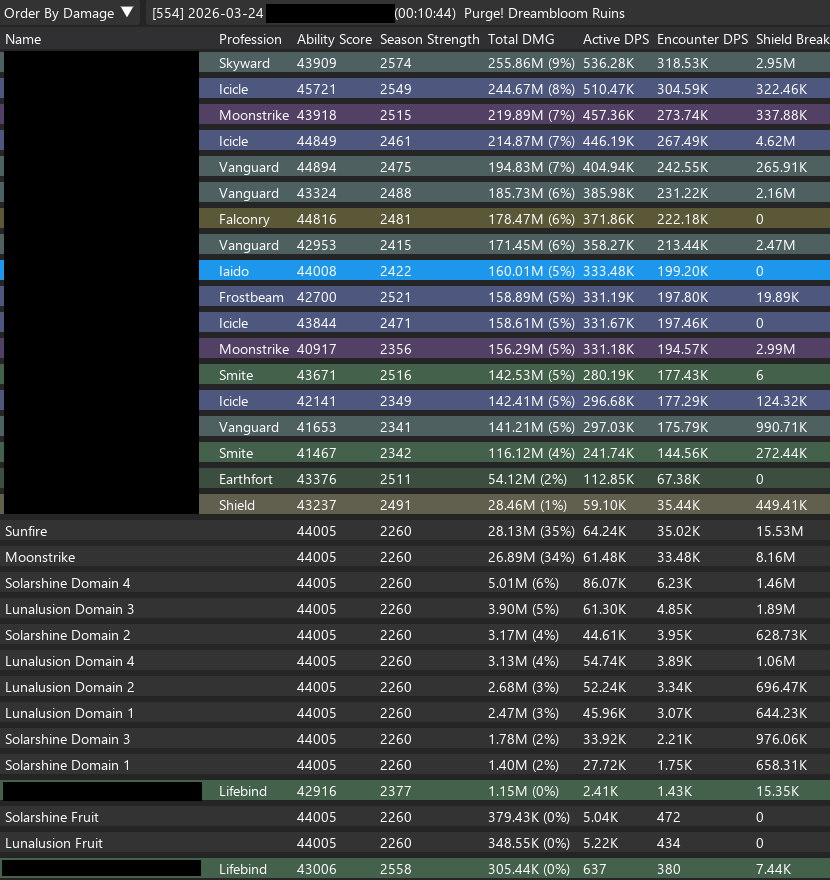Click the Sunfire name row
The width and height of the screenshot is (830, 880).
(x=415, y=531)
